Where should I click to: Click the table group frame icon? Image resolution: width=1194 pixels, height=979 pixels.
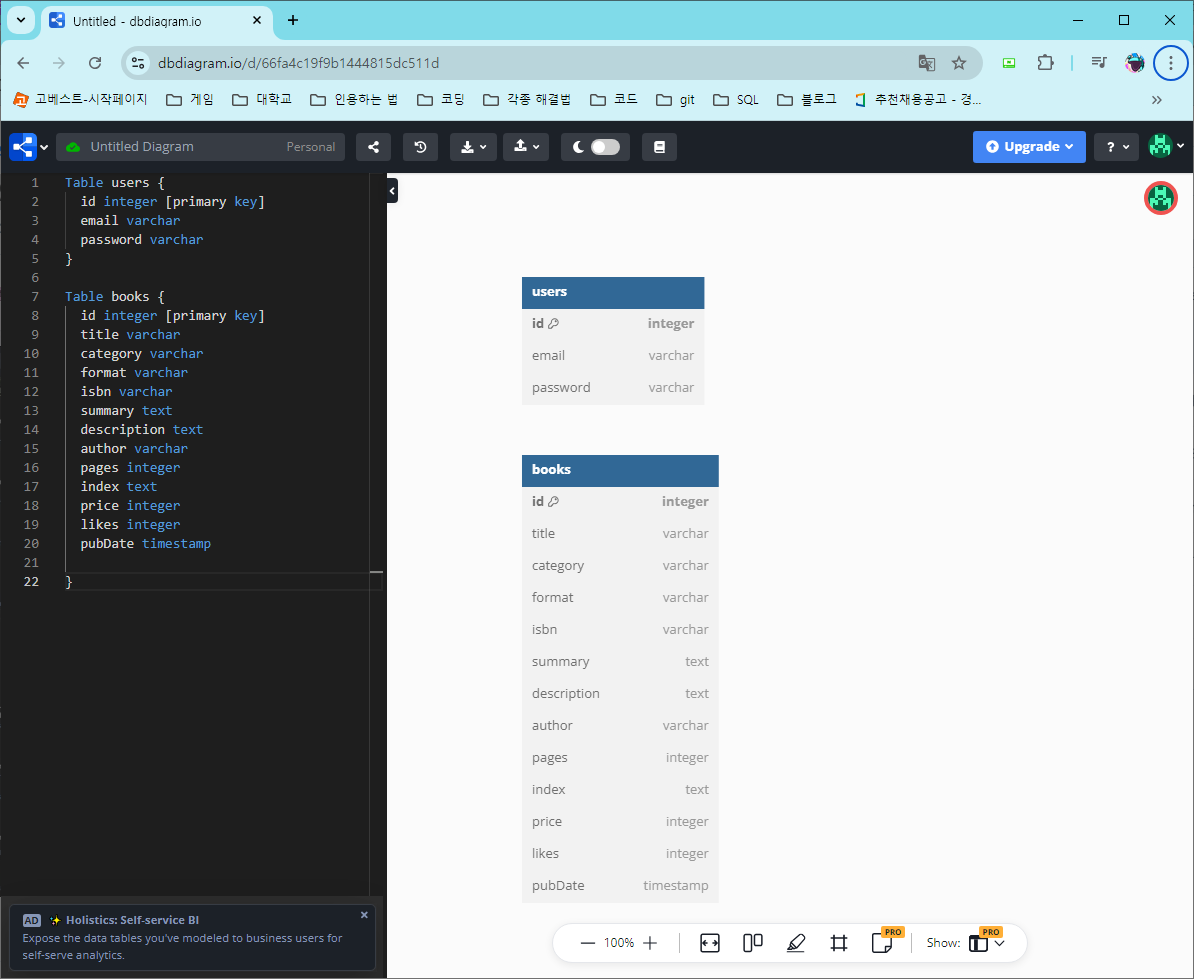pyautogui.click(x=838, y=943)
